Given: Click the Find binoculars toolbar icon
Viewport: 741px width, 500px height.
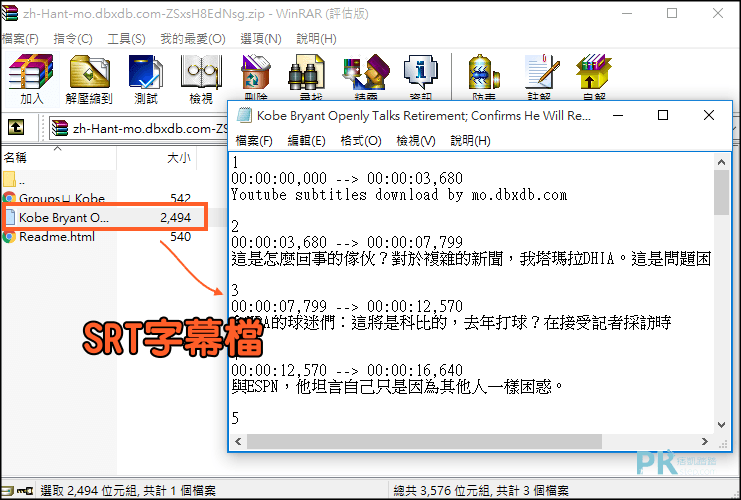Looking at the screenshot, I should coord(307,72).
